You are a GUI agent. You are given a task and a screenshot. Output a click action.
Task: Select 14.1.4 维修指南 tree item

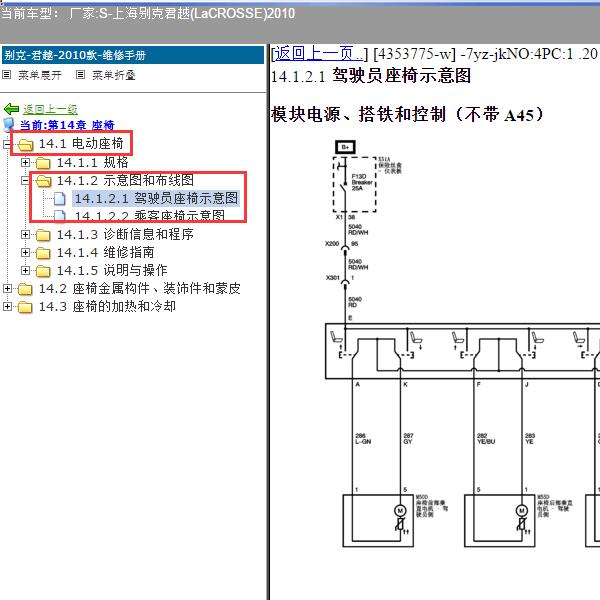click(x=106, y=252)
